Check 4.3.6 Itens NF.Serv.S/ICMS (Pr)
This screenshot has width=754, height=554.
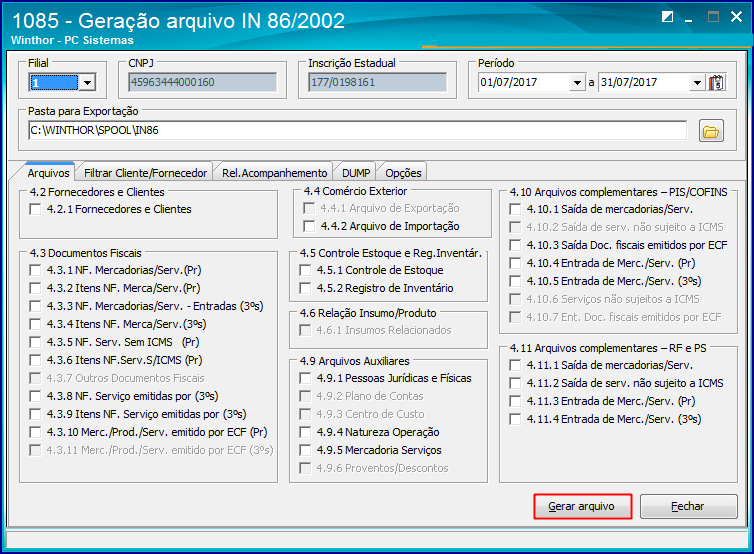[x=35, y=360]
